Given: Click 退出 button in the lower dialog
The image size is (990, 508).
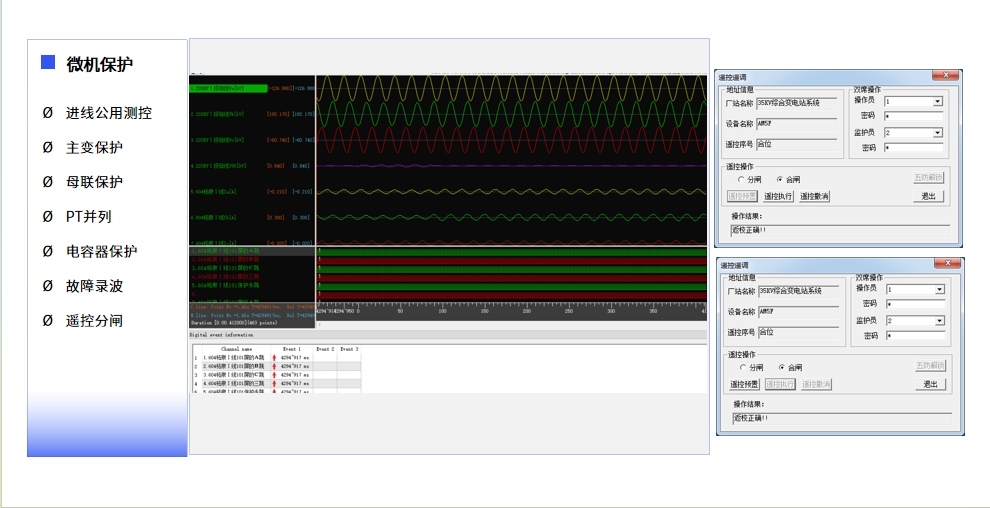Looking at the screenshot, I should pyautogui.click(x=930, y=384).
